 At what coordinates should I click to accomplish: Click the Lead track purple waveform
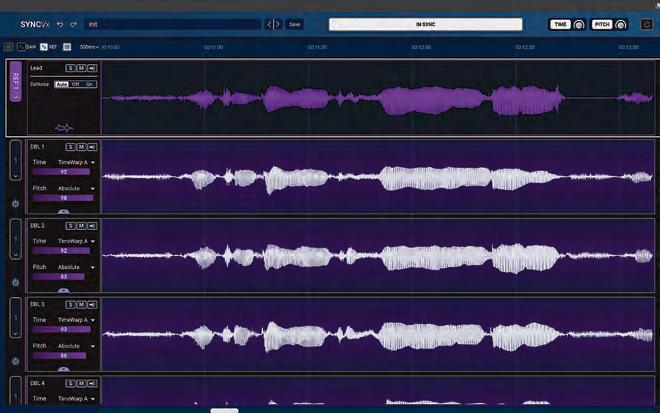pyautogui.click(x=378, y=98)
